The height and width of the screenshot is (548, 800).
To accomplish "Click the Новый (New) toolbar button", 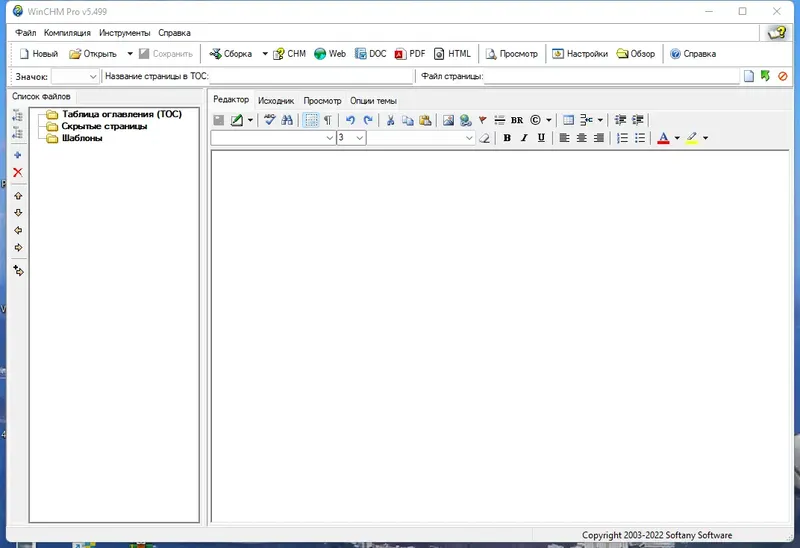I will coord(39,54).
